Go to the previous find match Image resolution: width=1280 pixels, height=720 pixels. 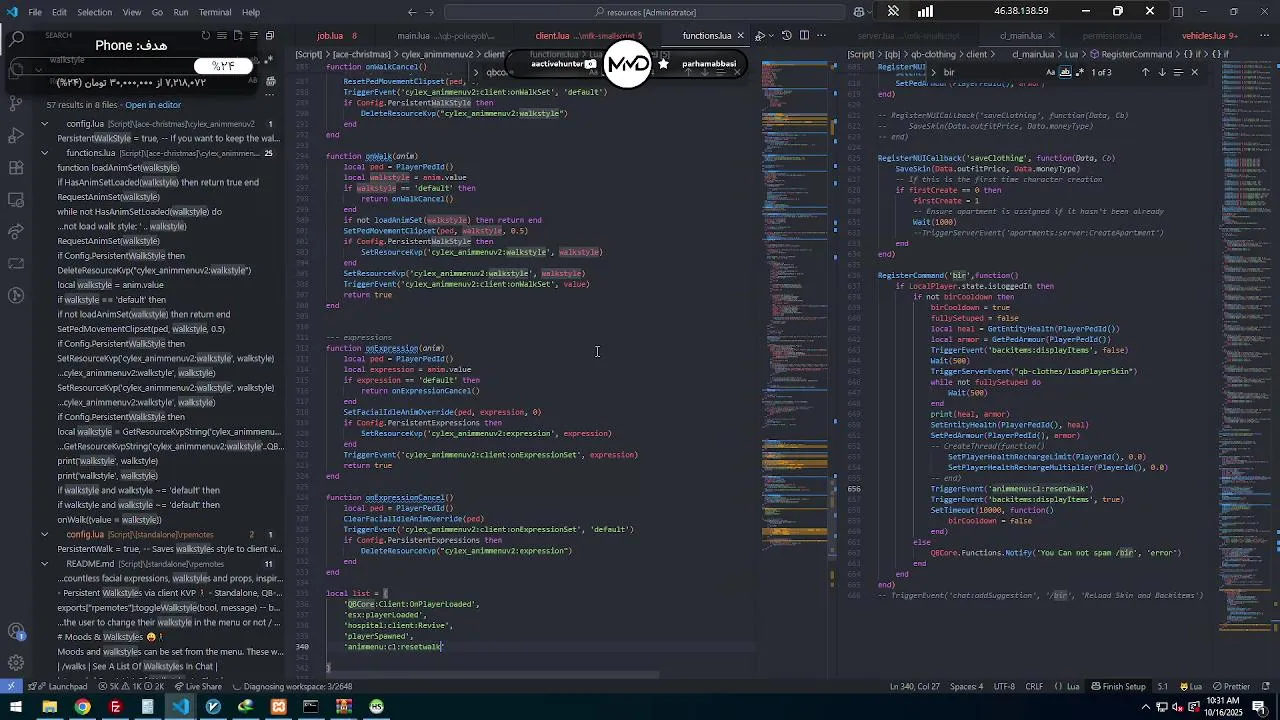pos(1146,72)
